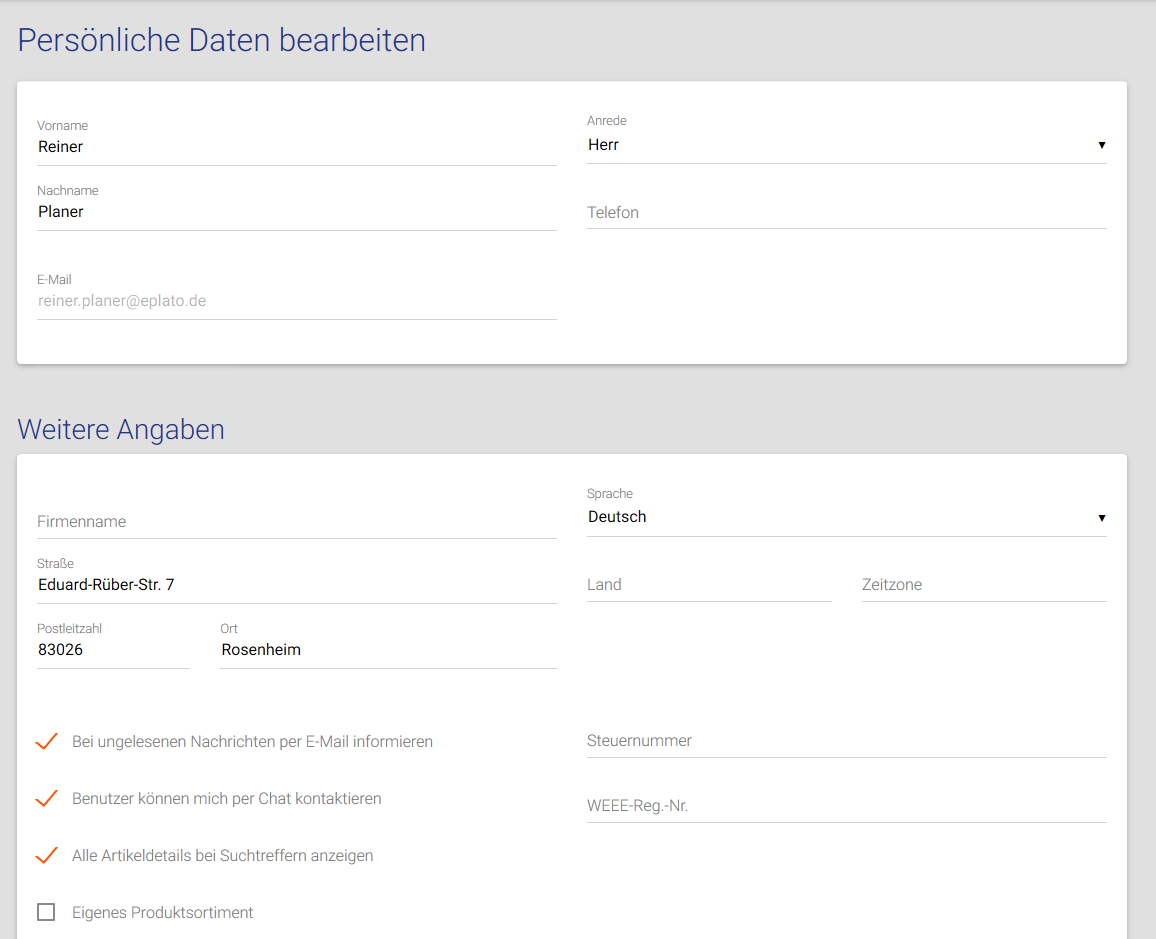Click into the Firmenname field
Screen dimensions: 1156x939
(x=296, y=522)
